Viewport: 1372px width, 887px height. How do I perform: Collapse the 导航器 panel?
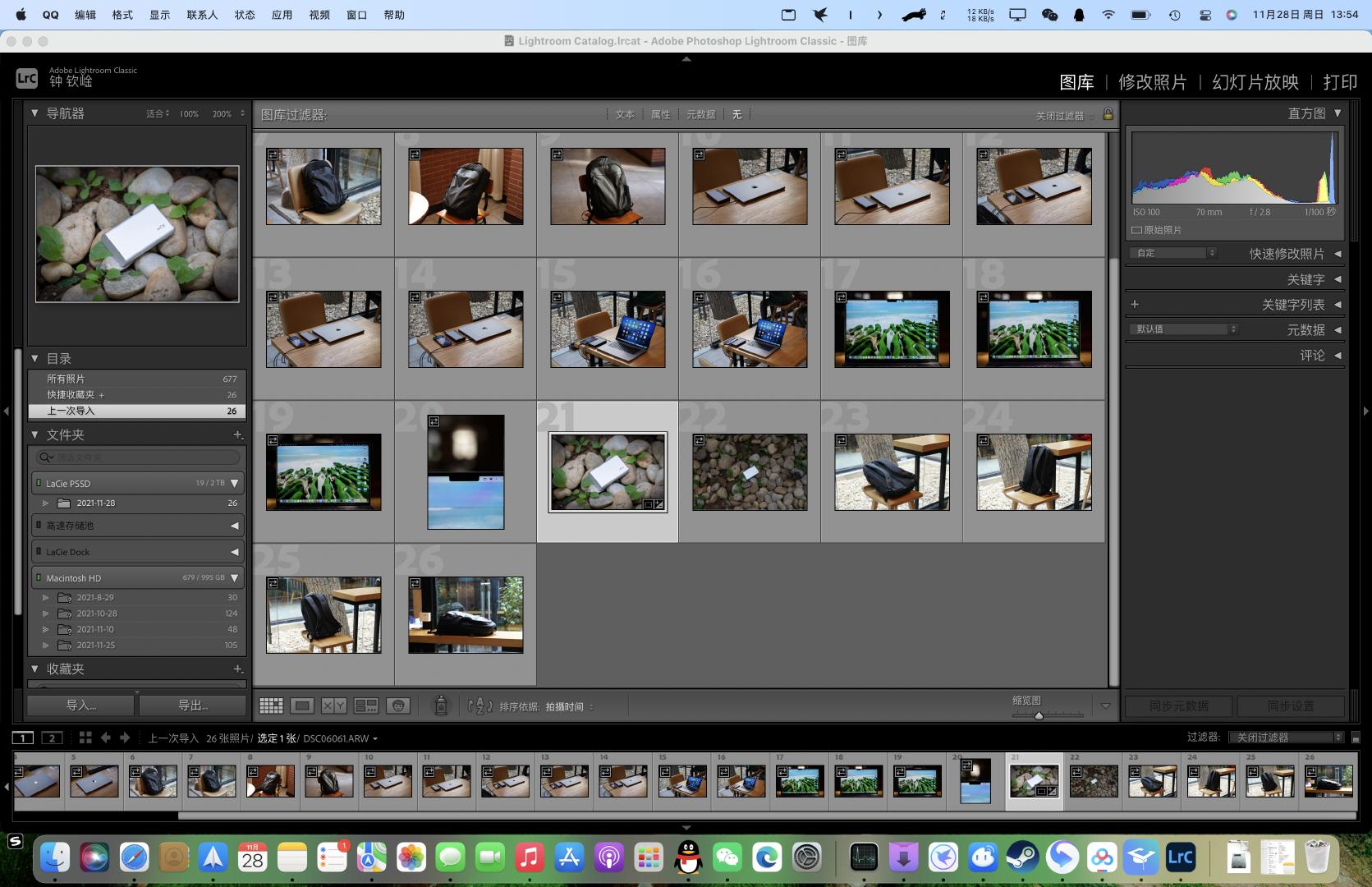coord(34,113)
